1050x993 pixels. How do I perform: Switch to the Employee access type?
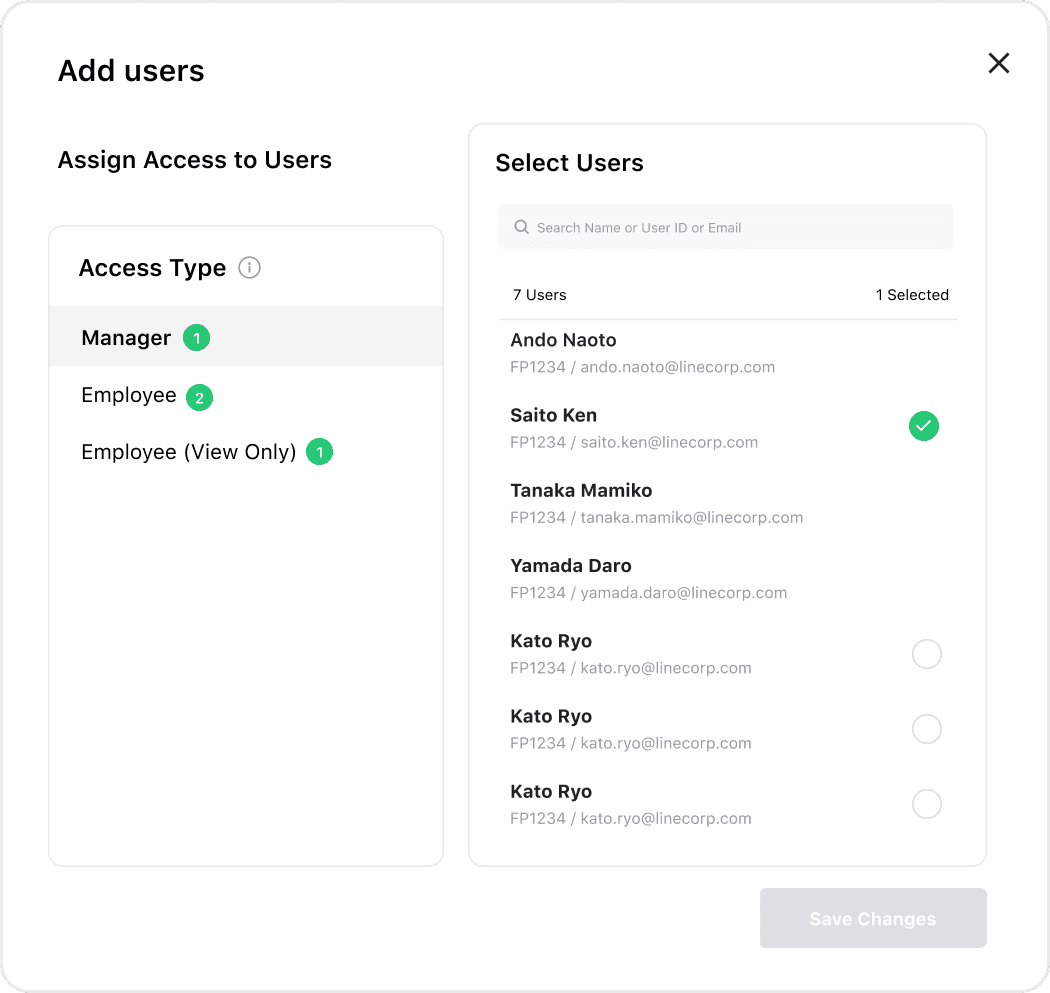(129, 395)
